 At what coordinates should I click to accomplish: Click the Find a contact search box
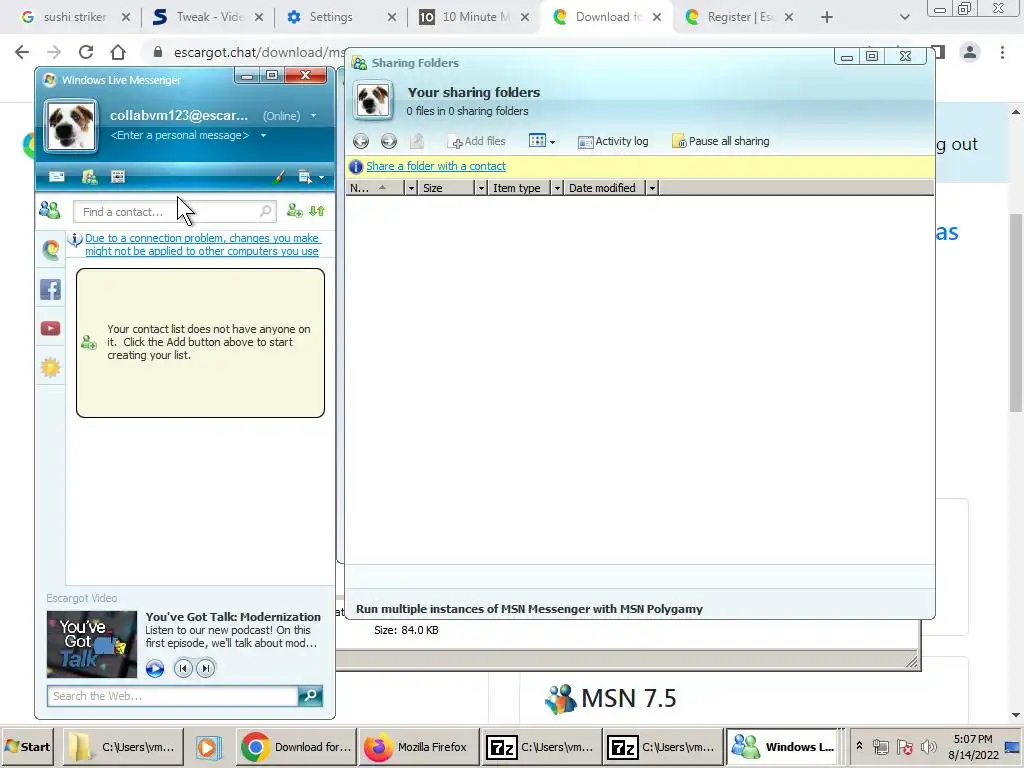point(174,212)
